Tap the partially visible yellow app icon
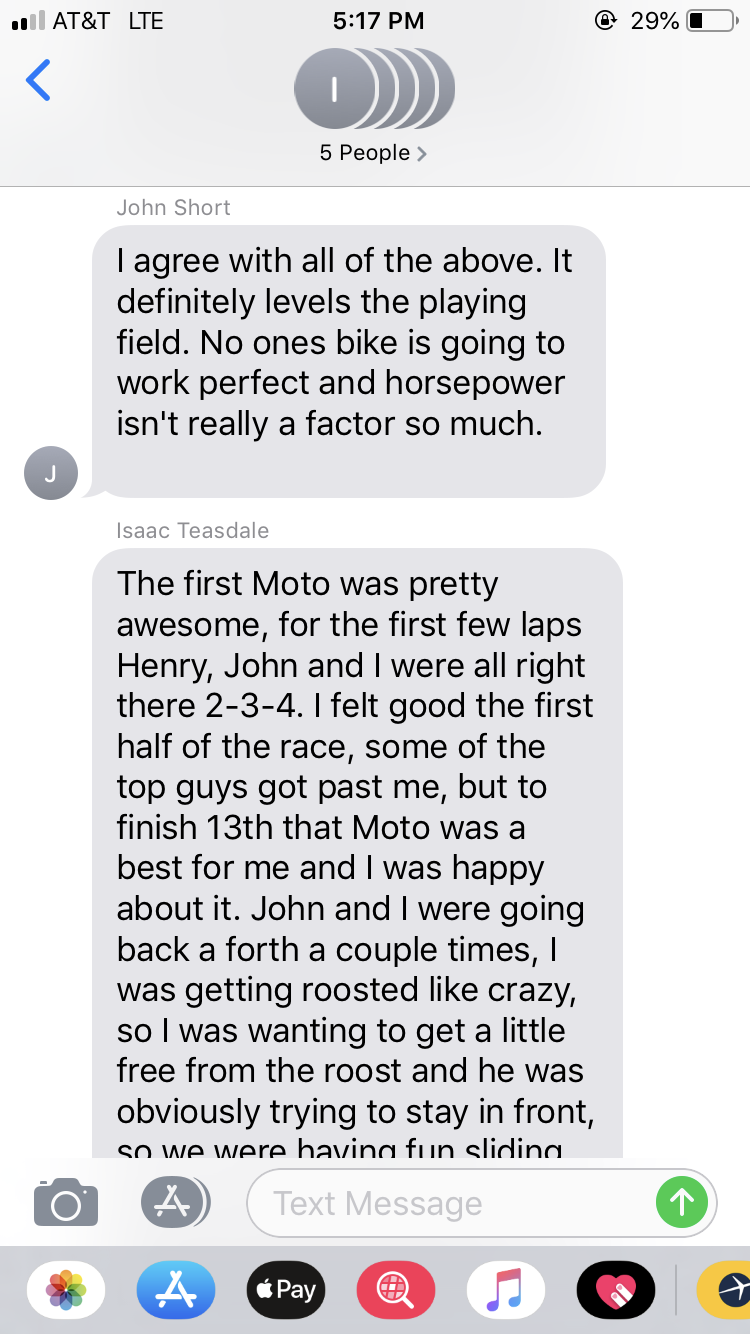Image resolution: width=750 pixels, height=1334 pixels. click(x=726, y=1290)
